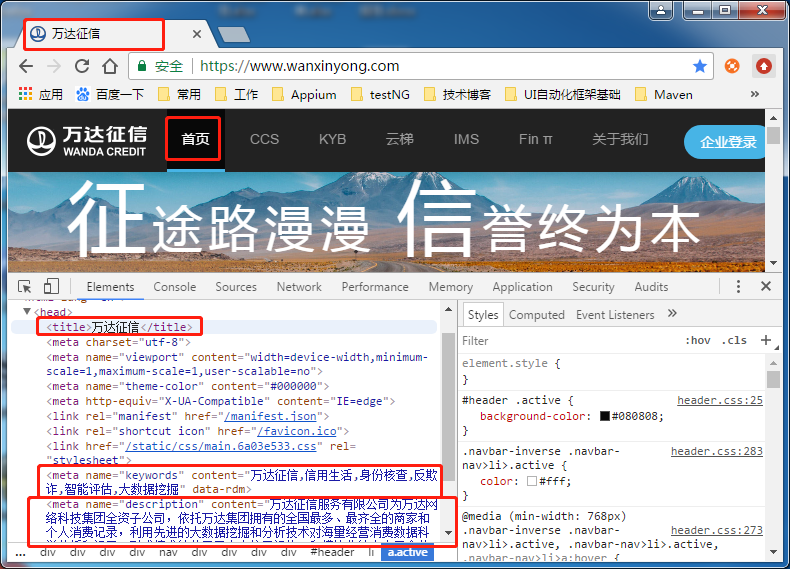The width and height of the screenshot is (790, 569).
Task: Click the 企业登录 button
Action: tap(728, 142)
